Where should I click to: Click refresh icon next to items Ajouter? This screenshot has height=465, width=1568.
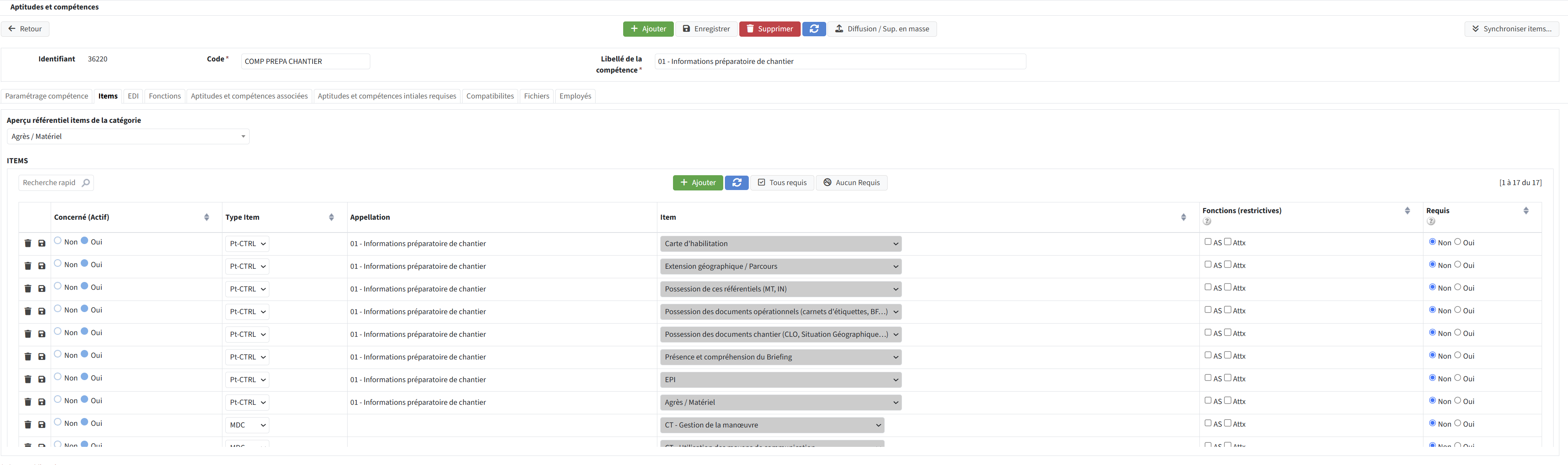[736, 183]
